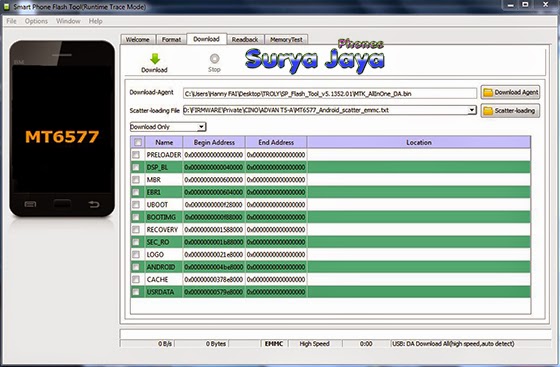Tick the select-all checkbox in table header

[x=138, y=142]
